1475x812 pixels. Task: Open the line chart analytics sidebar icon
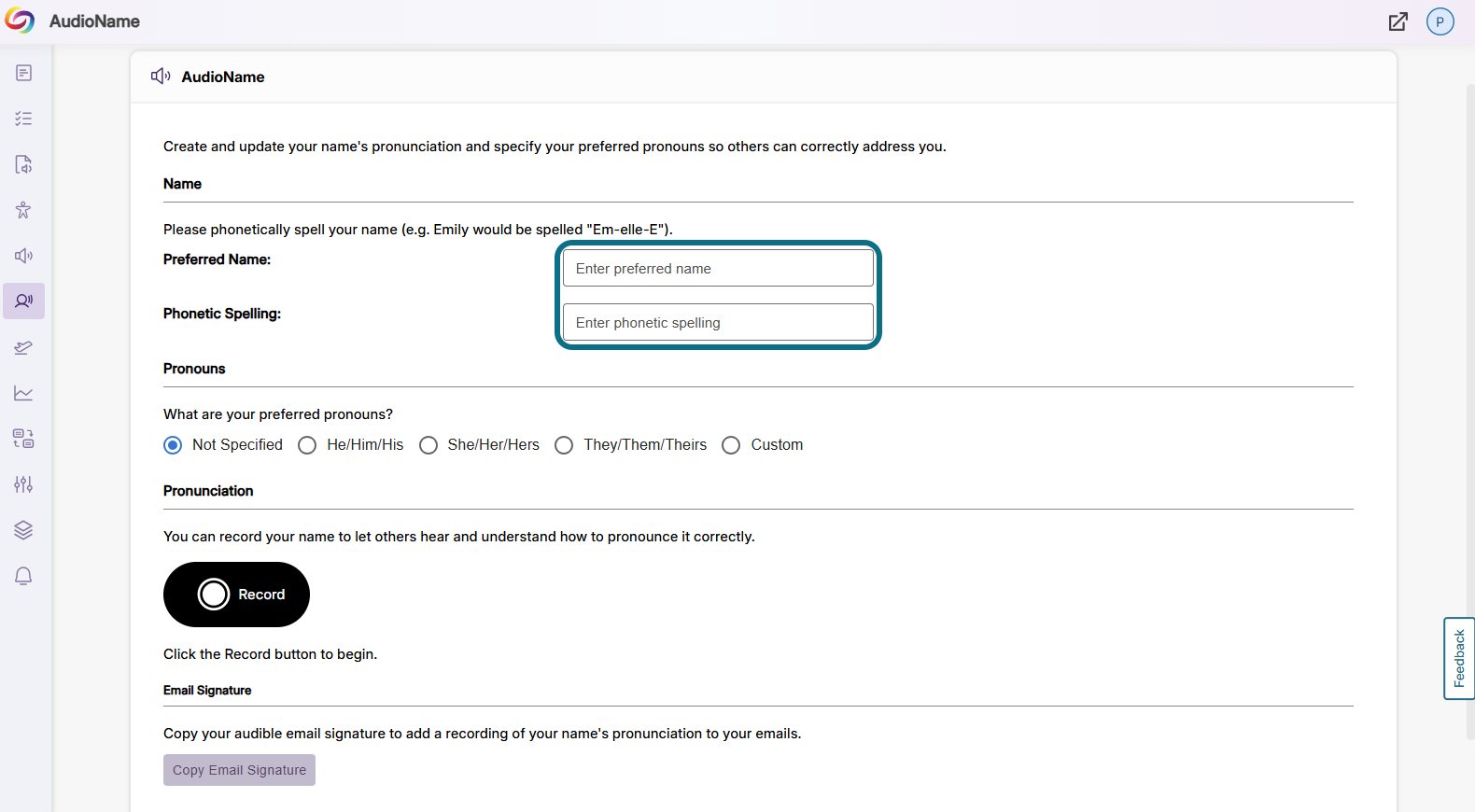23,393
